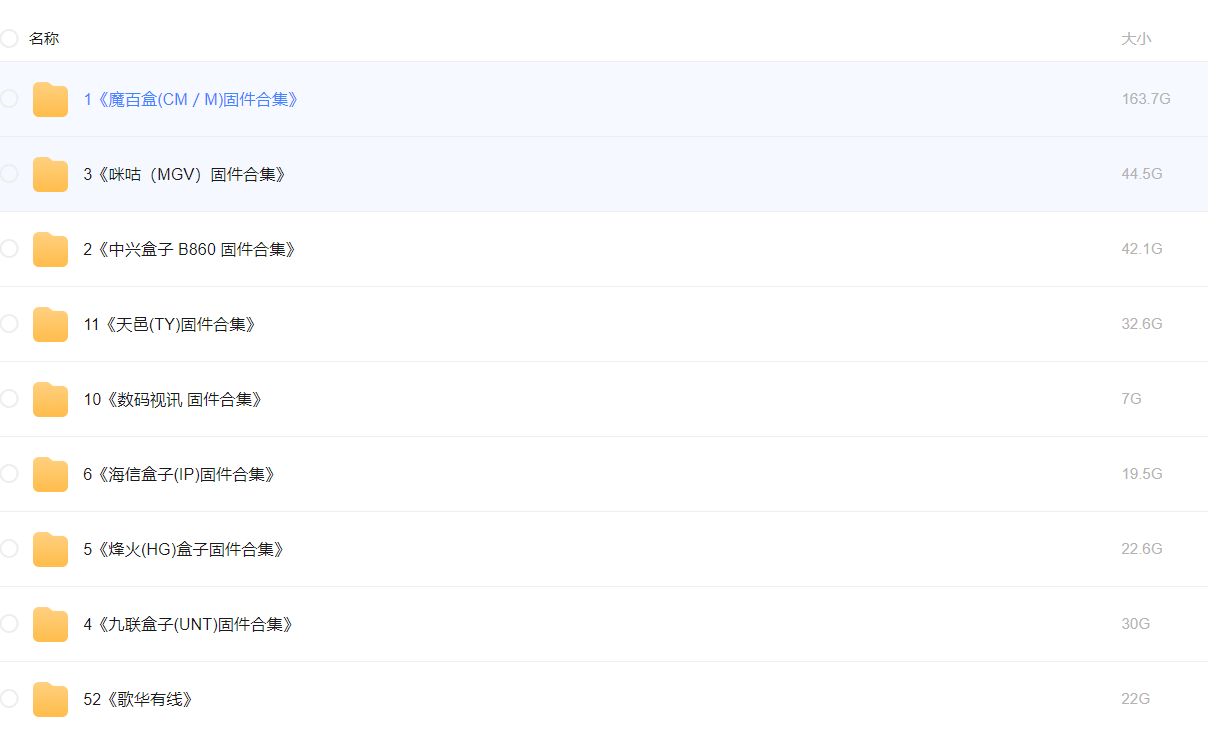Select the 天邑(TY)固件合集 row checkbox

pos(8,323)
